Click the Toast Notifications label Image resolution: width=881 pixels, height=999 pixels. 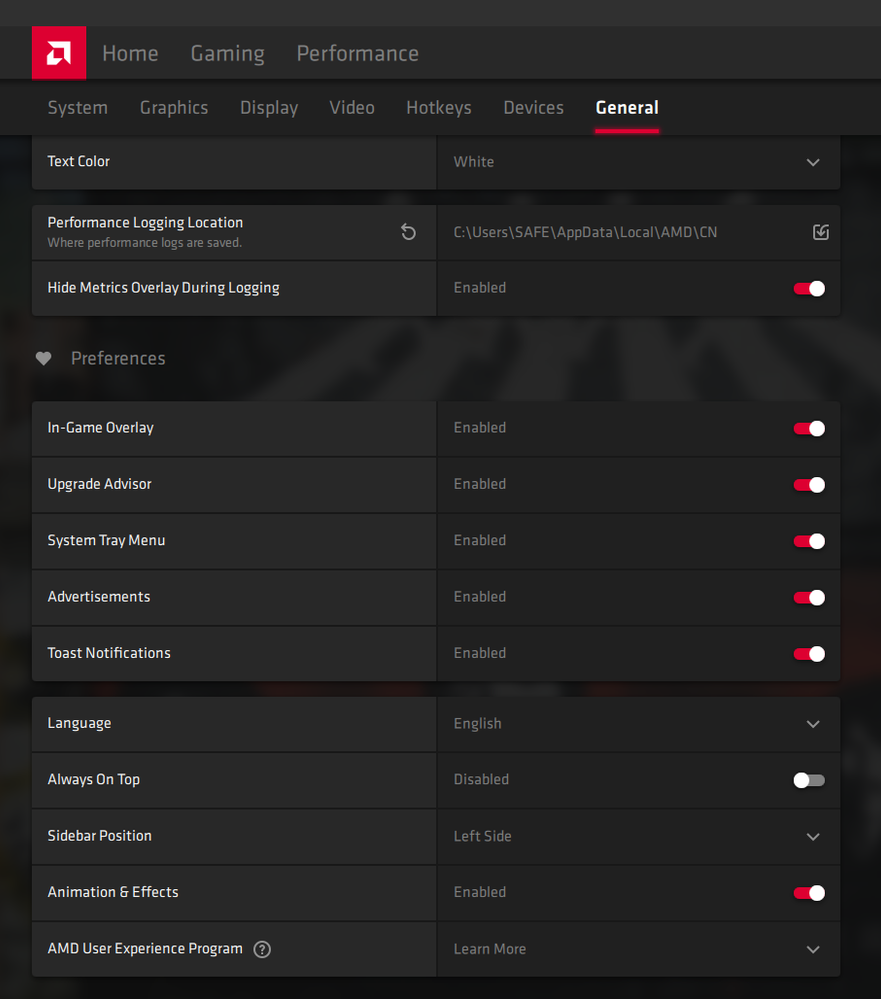coord(109,653)
